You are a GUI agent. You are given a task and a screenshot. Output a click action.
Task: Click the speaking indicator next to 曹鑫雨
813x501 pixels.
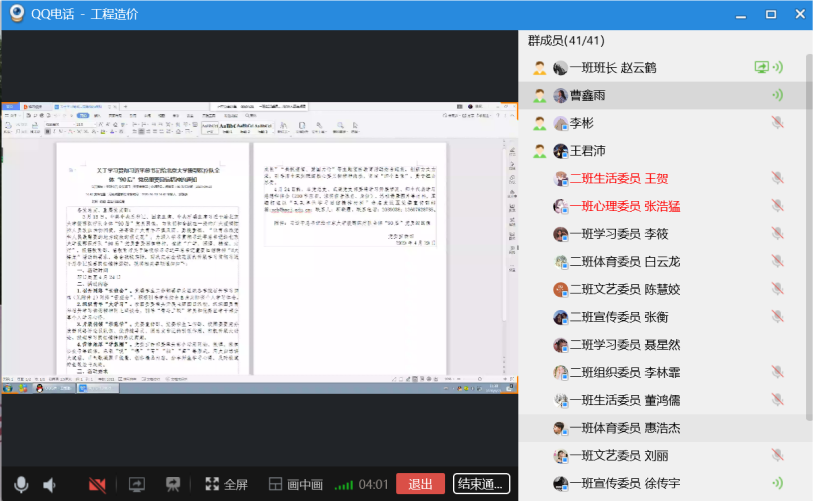pos(777,95)
